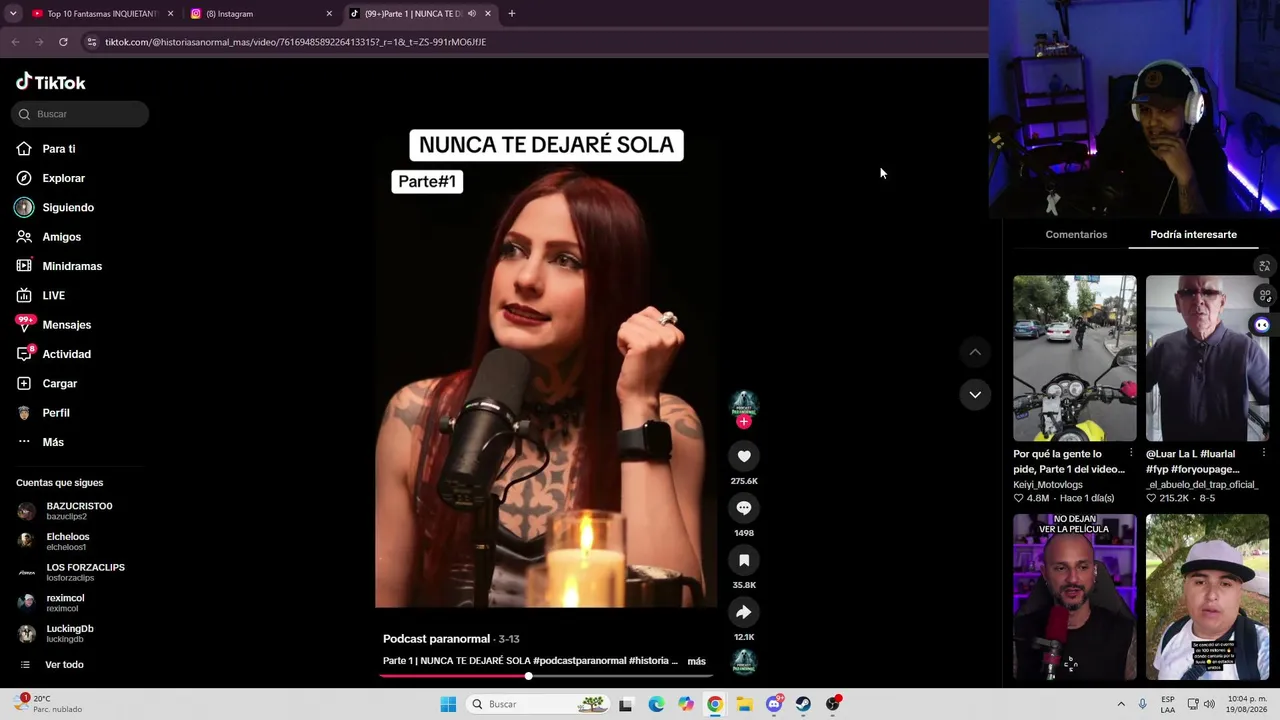Viewport: 1280px width, 720px height.
Task: Open Steam from the taskbar
Action: tap(803, 704)
